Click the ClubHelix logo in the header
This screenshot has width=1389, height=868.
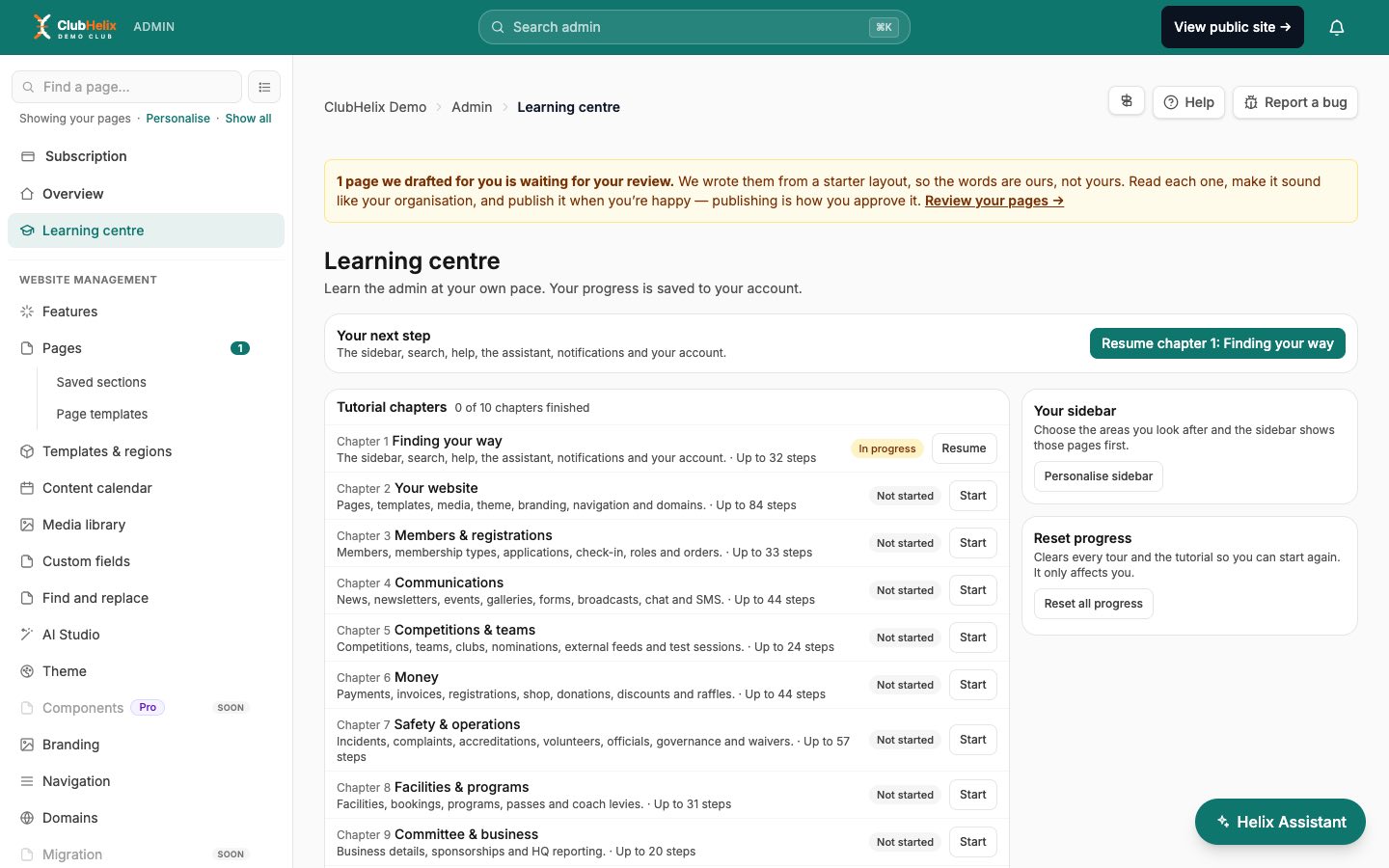point(74,27)
